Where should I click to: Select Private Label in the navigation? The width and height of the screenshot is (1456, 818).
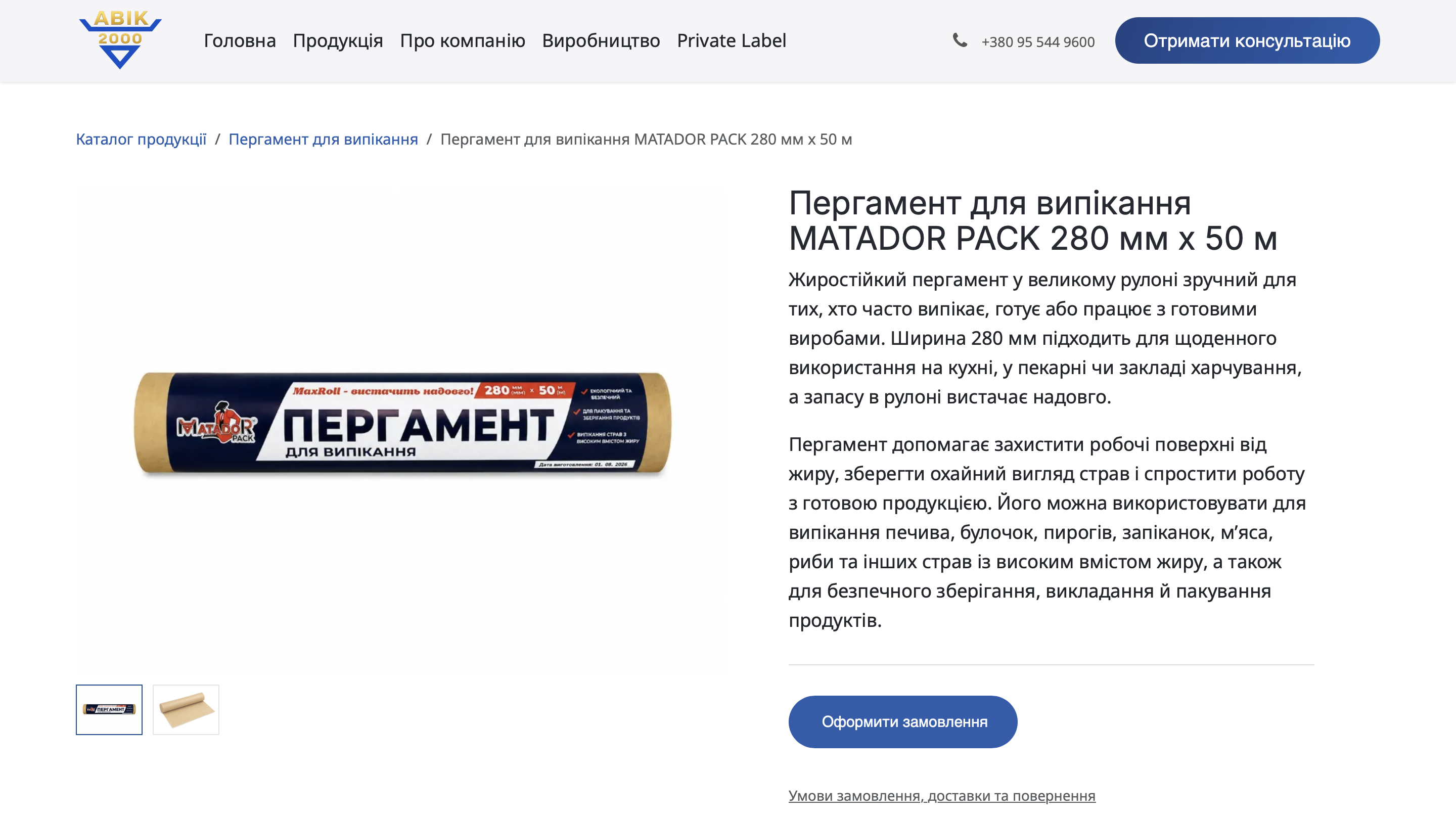[732, 41]
